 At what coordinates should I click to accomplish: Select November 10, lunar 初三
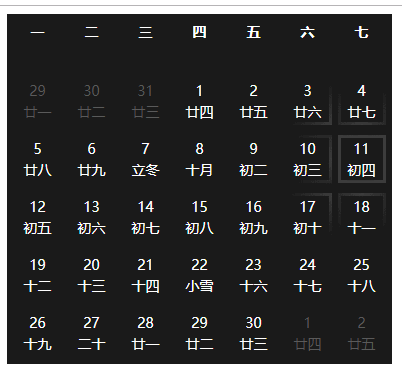[x=307, y=159]
